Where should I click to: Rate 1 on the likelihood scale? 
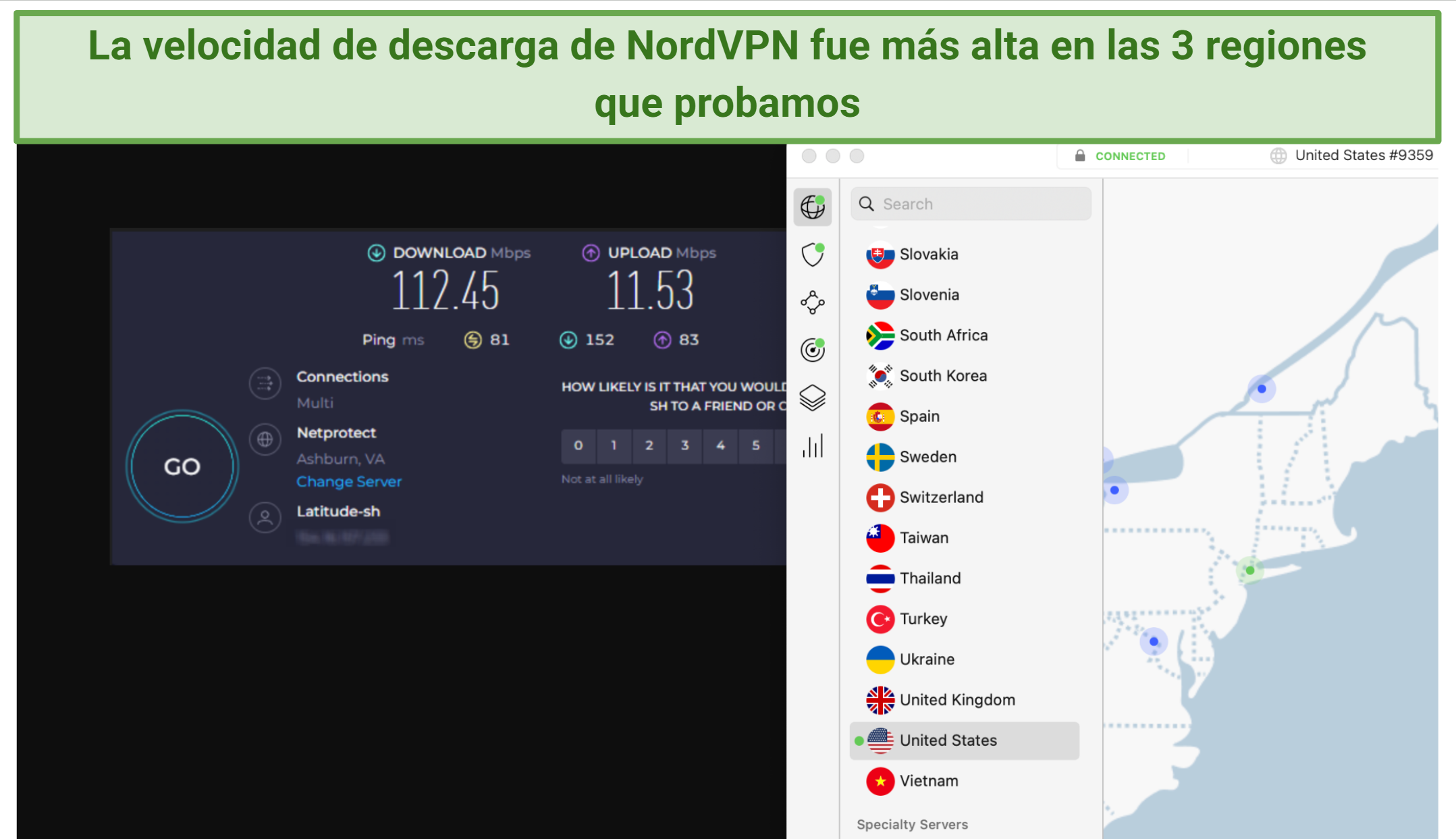pos(614,445)
